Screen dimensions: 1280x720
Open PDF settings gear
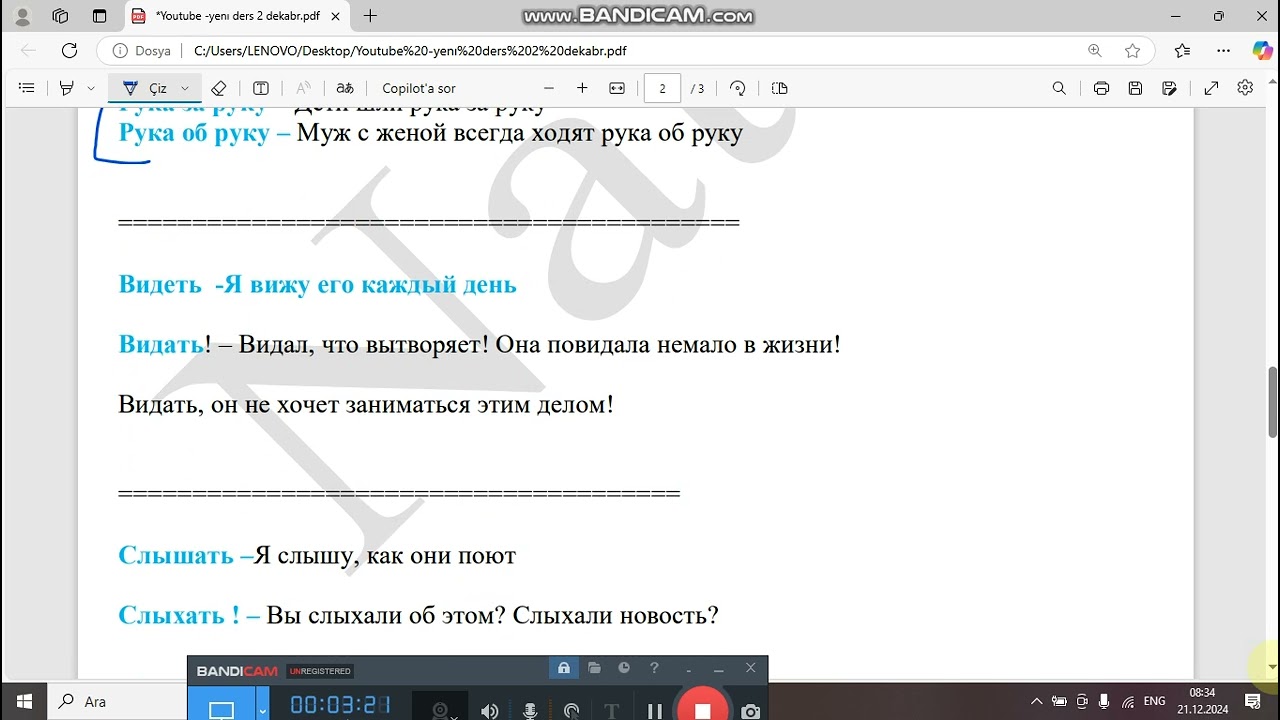click(1245, 88)
